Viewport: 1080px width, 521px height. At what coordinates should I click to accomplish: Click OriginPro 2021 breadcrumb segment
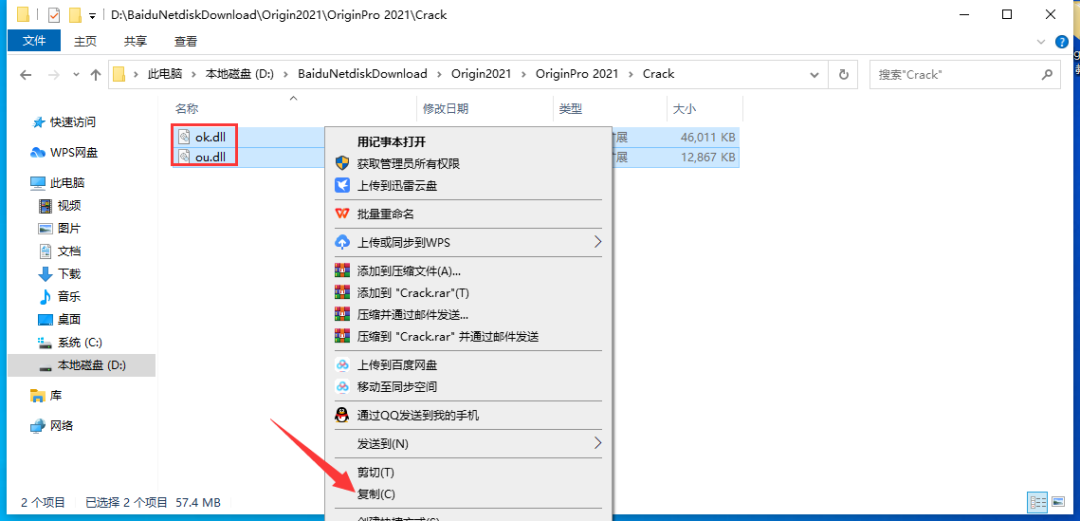tap(577, 74)
